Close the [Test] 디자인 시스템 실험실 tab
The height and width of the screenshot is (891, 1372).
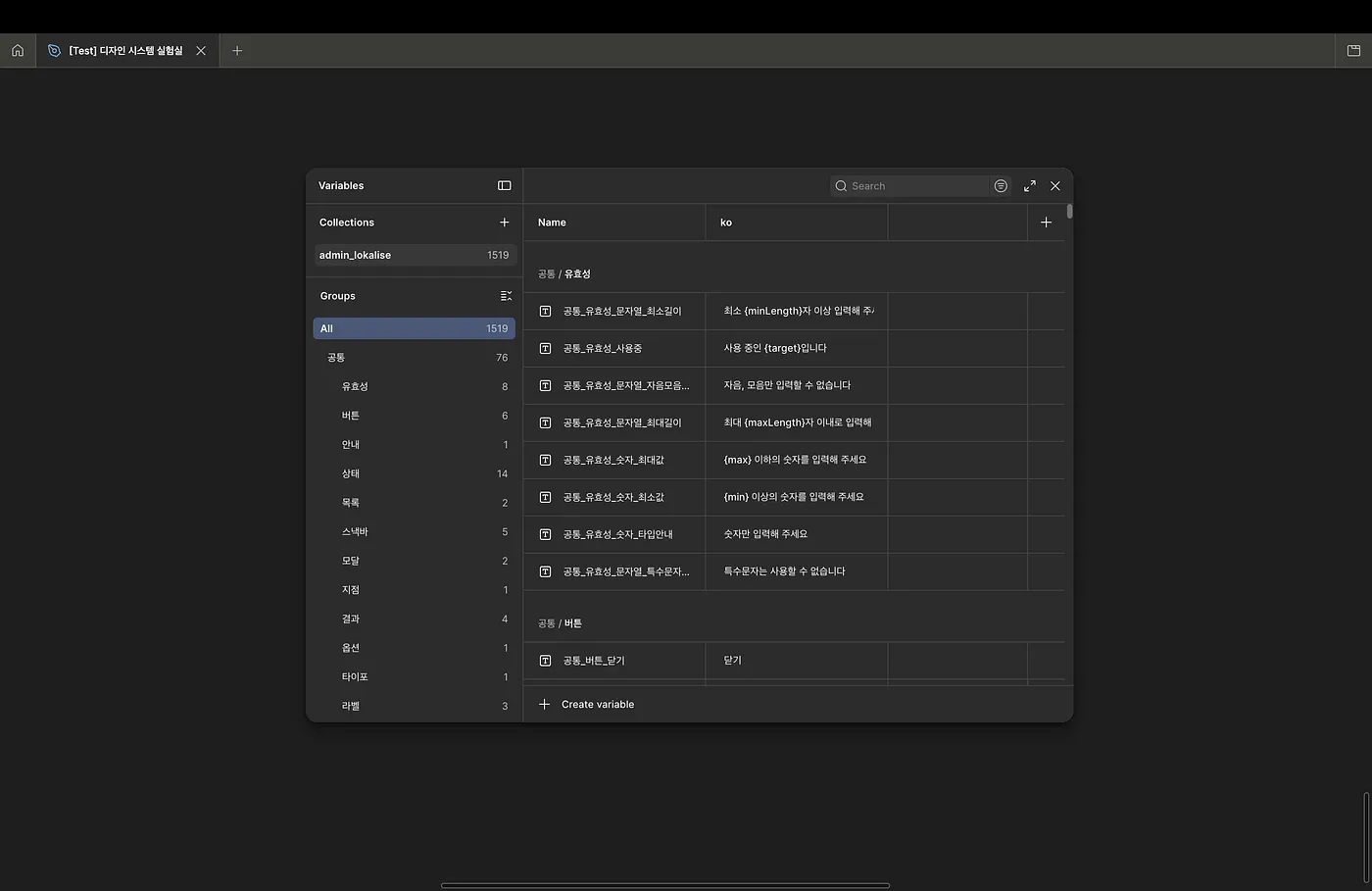click(201, 51)
